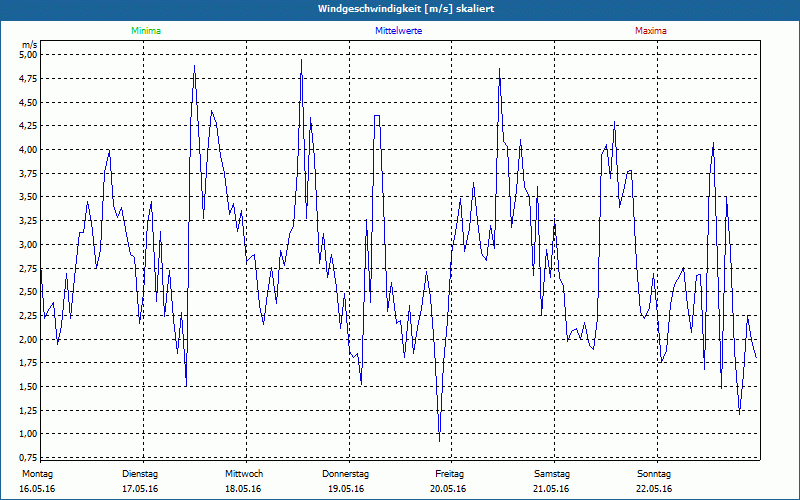This screenshot has height=500, width=800.
Task: Click the 1,50 y-axis value
Action: (x=29, y=387)
